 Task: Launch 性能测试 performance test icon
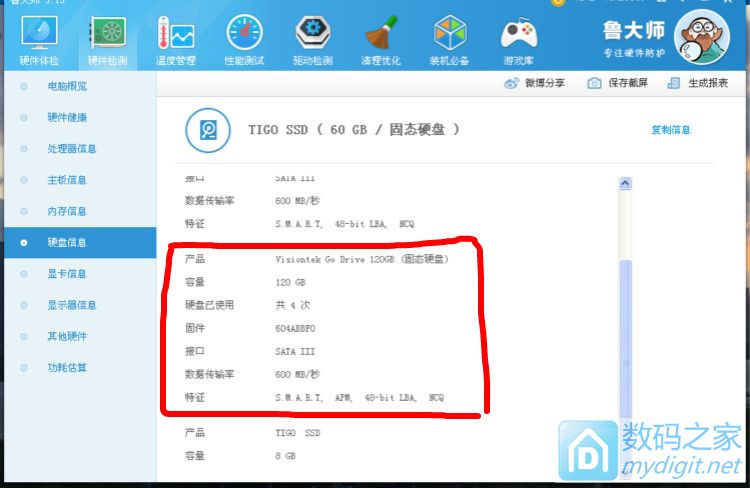click(244, 41)
